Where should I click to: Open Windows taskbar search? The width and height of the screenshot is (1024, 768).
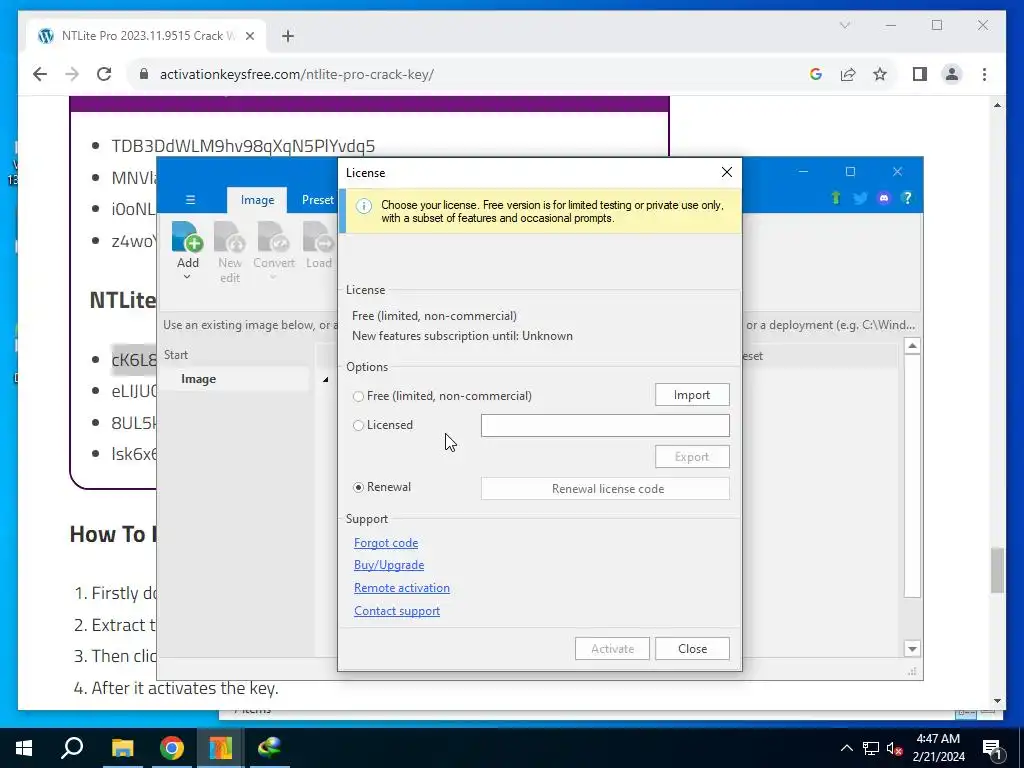tap(72, 748)
